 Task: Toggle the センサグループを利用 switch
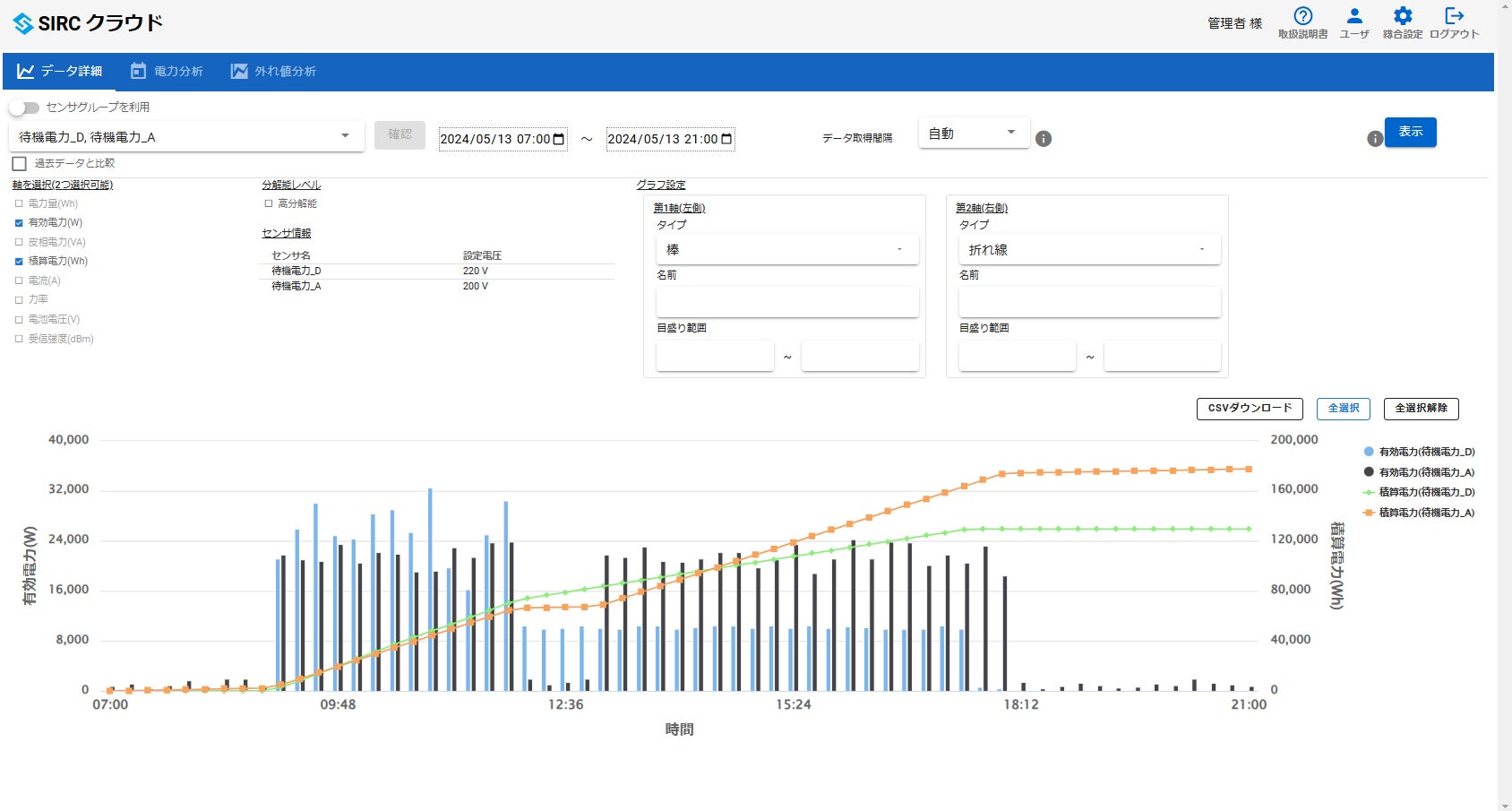(24, 108)
